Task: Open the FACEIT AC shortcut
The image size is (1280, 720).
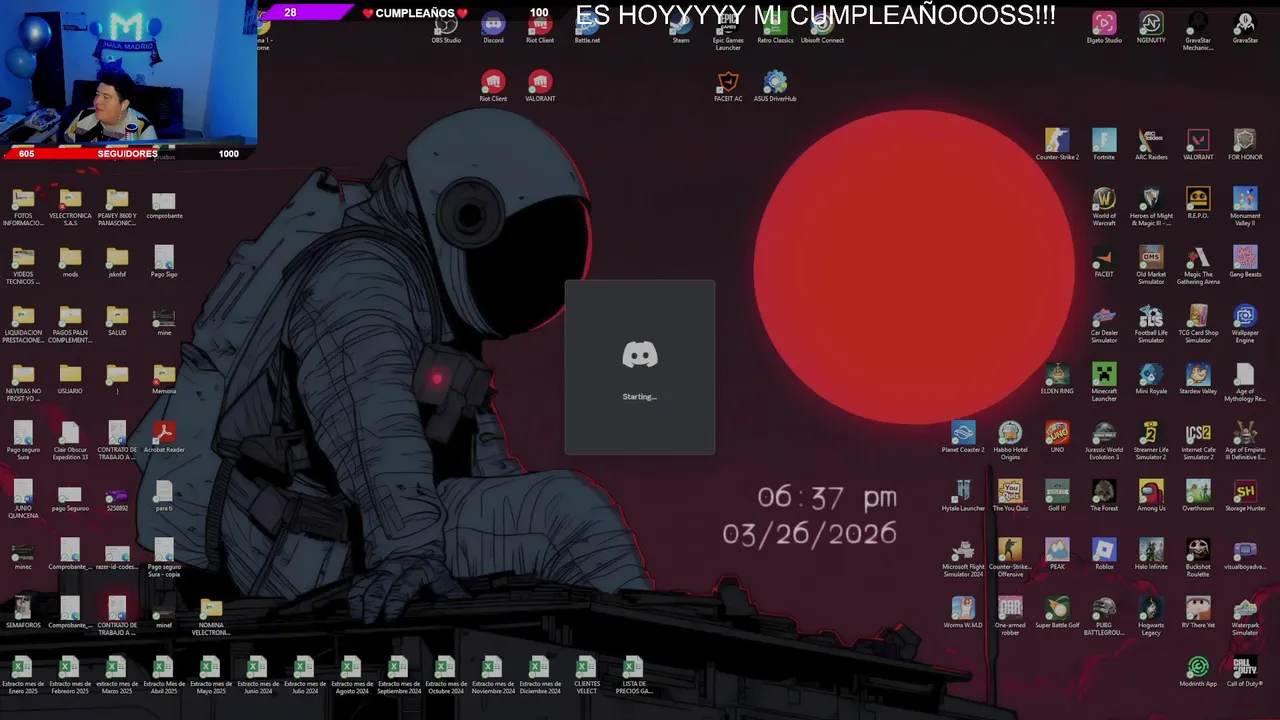Action: [728, 86]
